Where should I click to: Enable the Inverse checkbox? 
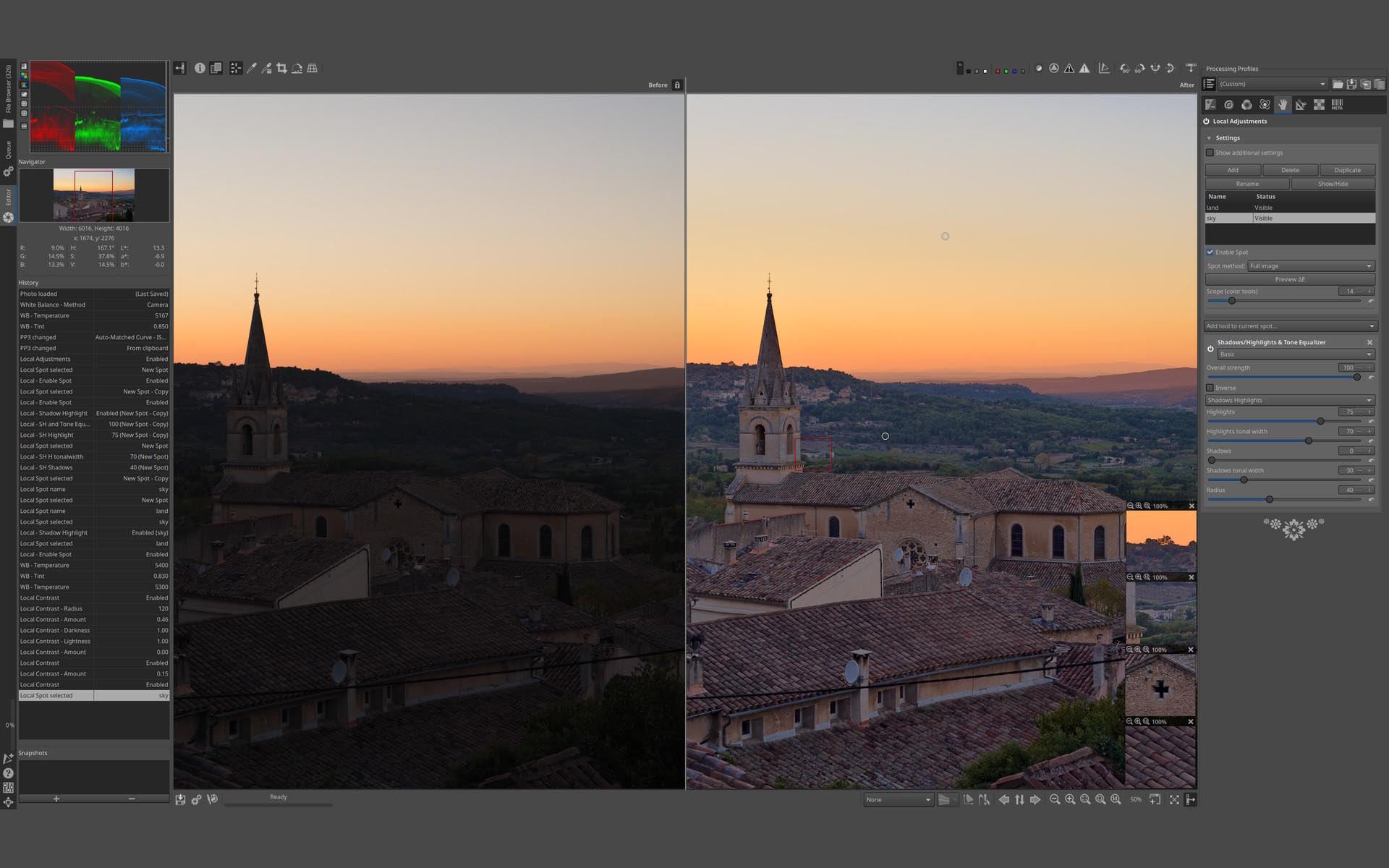coord(1210,388)
